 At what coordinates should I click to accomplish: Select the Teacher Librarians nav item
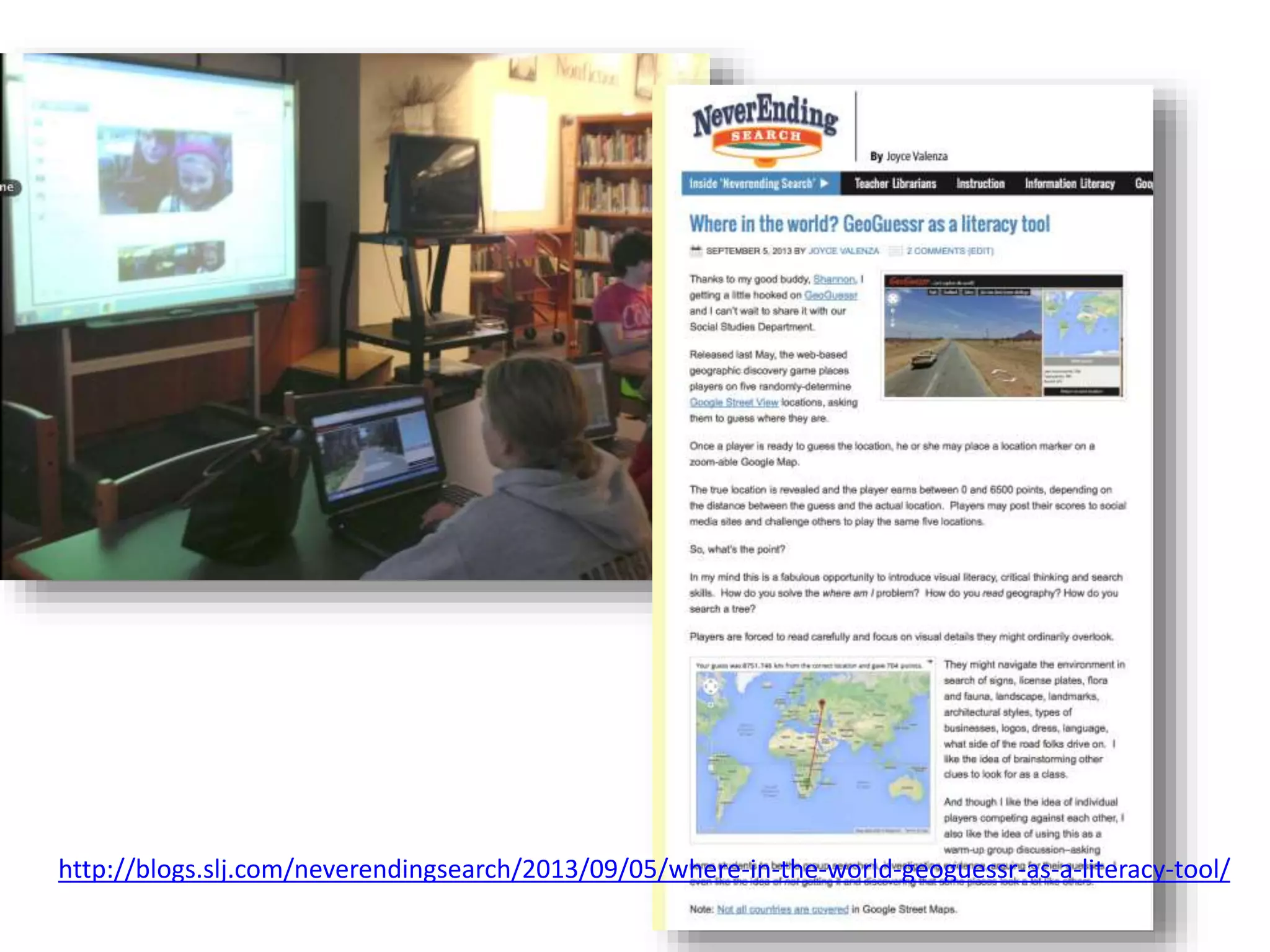click(x=895, y=183)
